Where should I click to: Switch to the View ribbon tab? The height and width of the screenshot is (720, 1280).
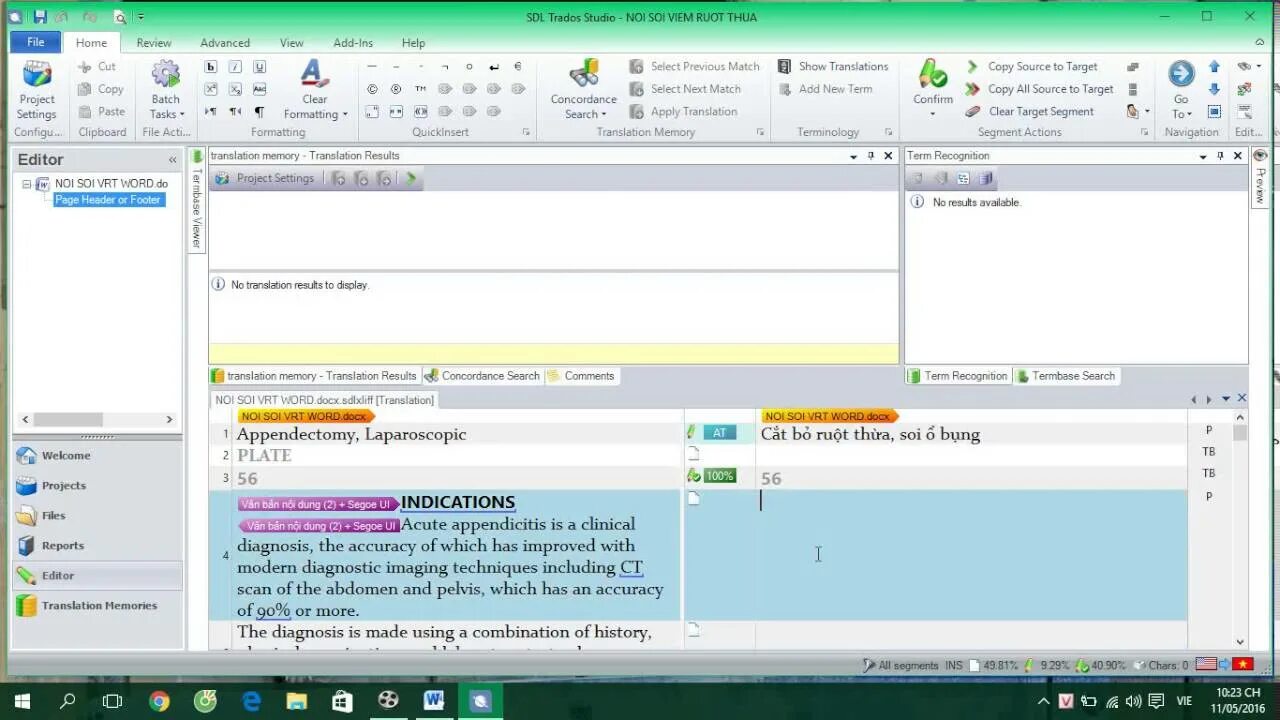pos(292,43)
